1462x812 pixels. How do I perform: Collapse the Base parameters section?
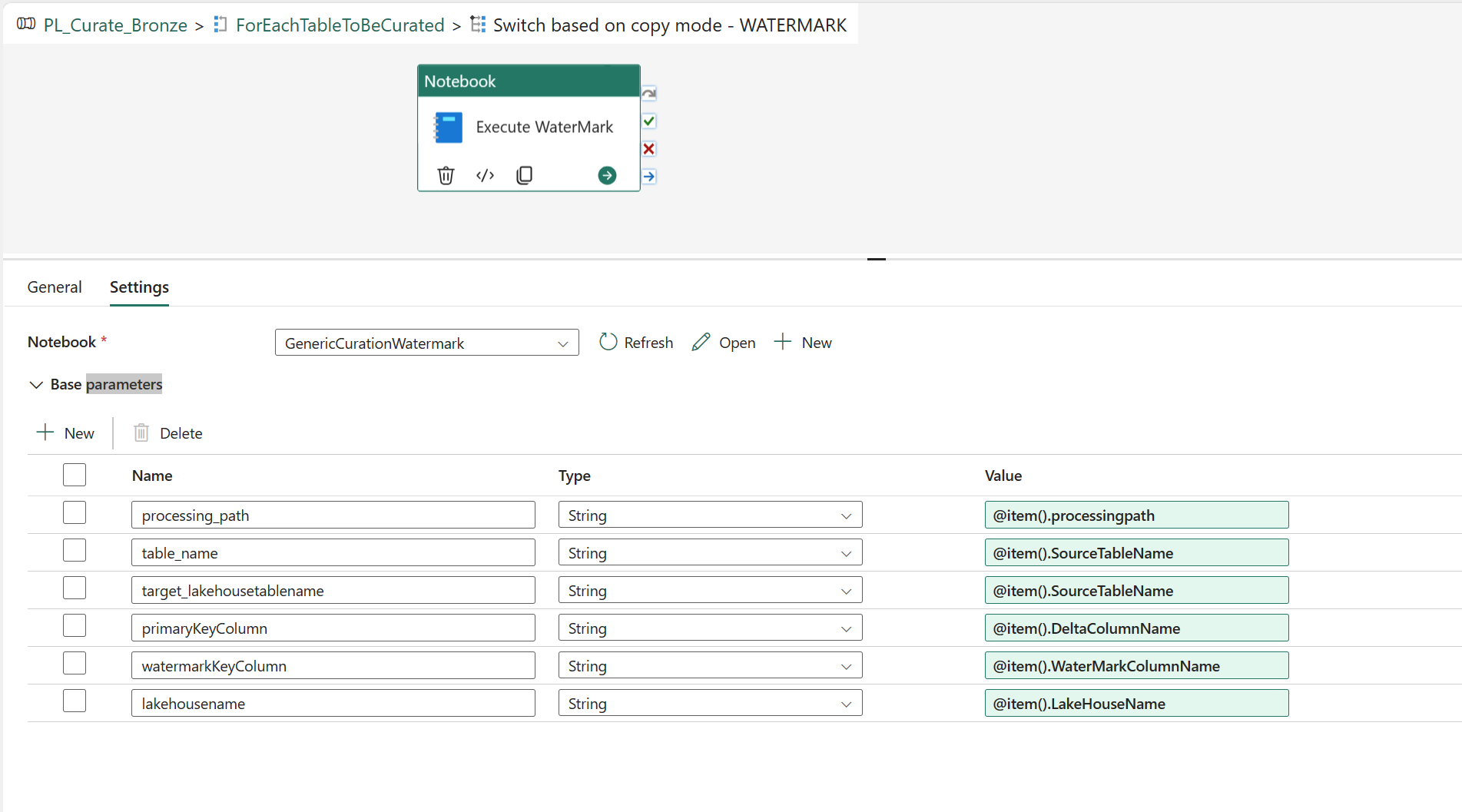coord(36,384)
